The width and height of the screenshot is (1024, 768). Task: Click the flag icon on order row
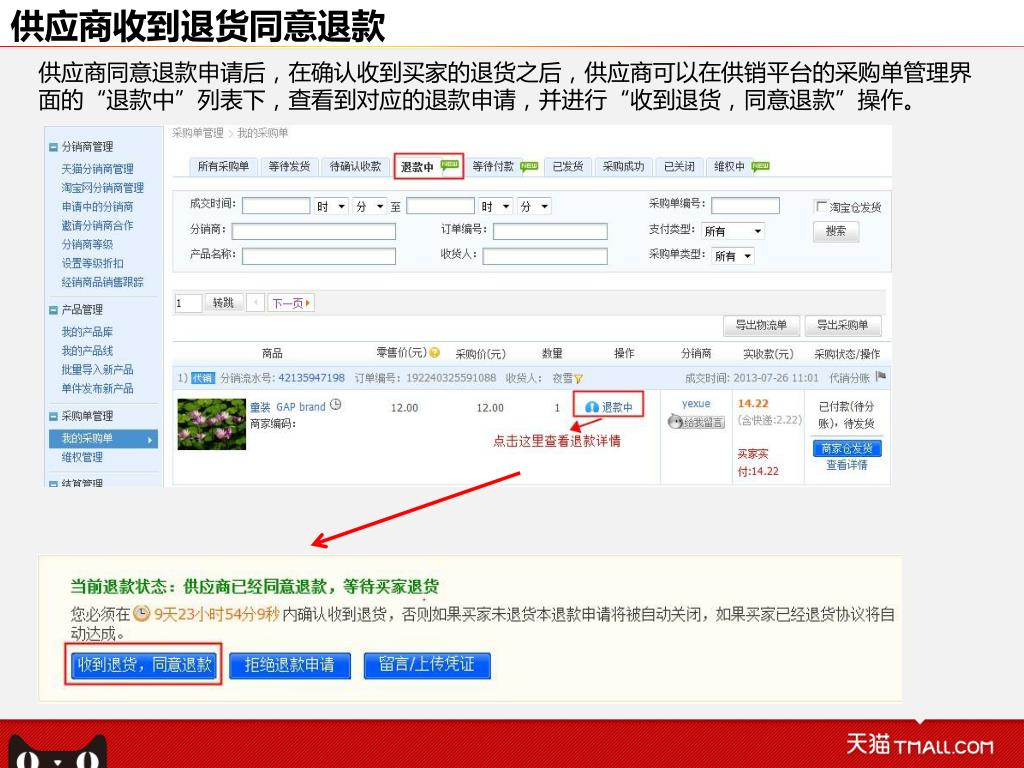(x=880, y=377)
